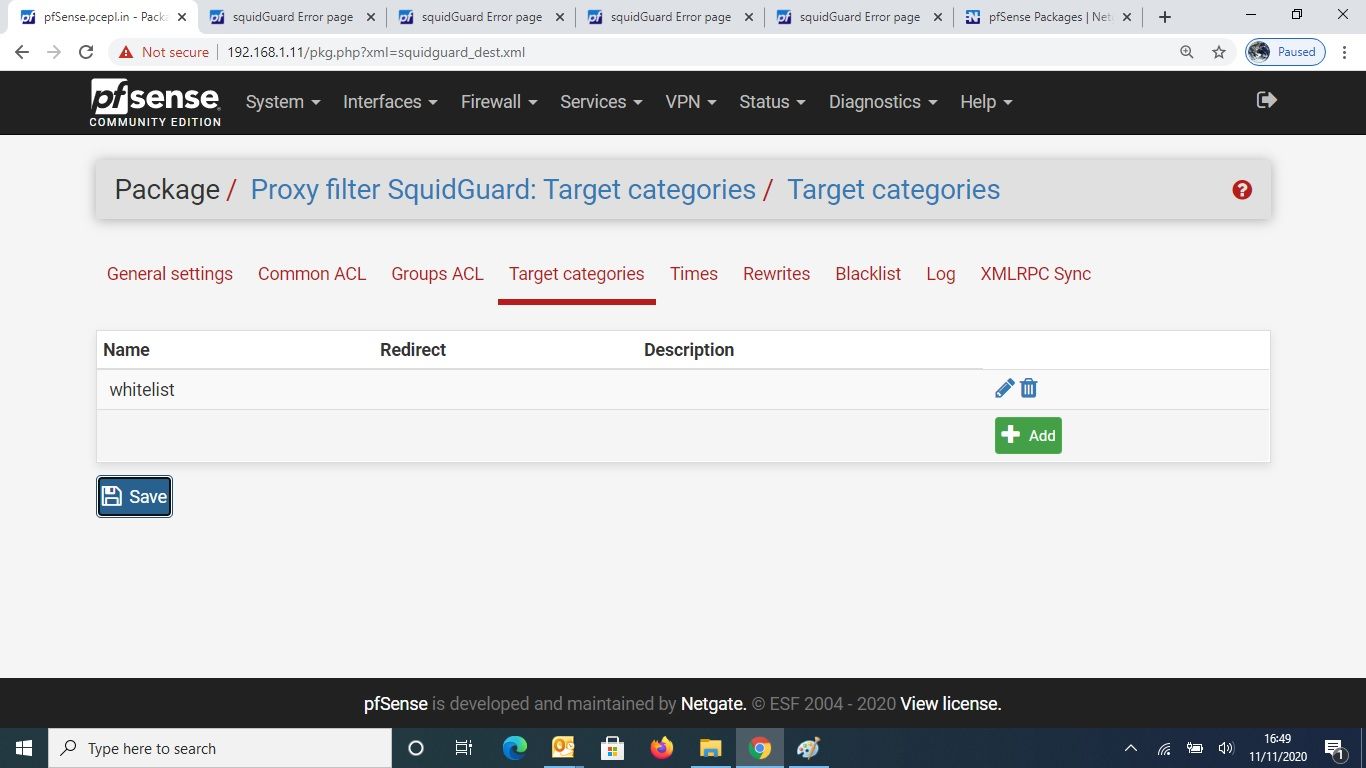
Task: Click the whitelist row name
Action: [142, 390]
